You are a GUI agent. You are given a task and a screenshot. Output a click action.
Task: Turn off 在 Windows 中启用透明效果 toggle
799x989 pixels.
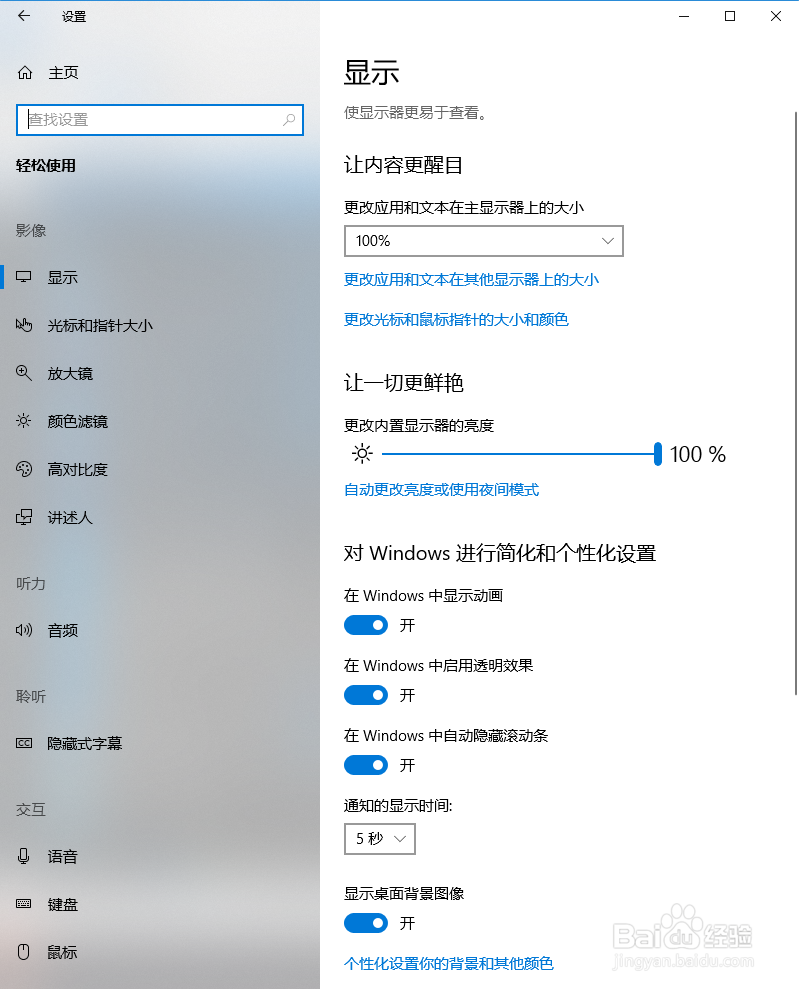click(x=366, y=695)
